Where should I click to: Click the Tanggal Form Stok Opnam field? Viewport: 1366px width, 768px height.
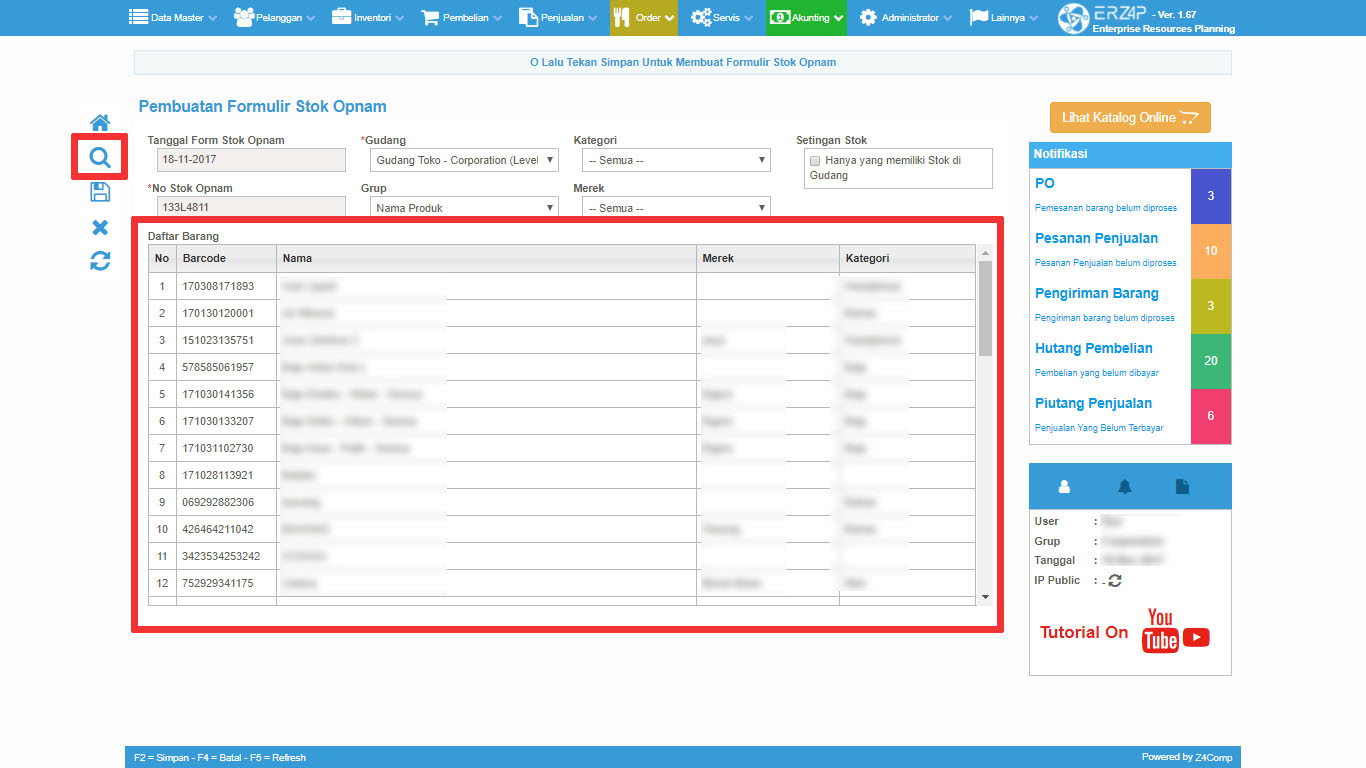point(251,160)
